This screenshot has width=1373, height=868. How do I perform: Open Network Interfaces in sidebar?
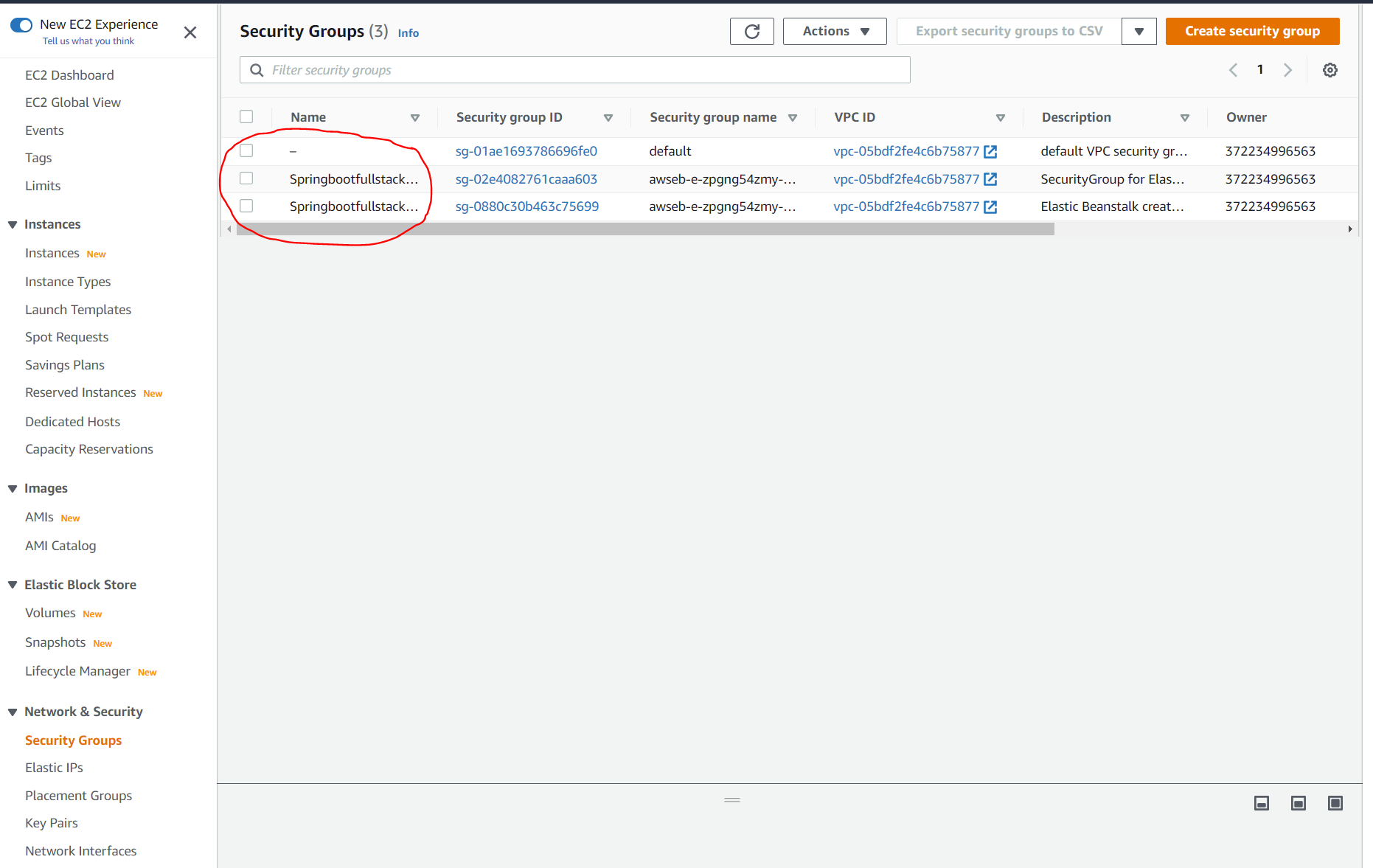[81, 851]
